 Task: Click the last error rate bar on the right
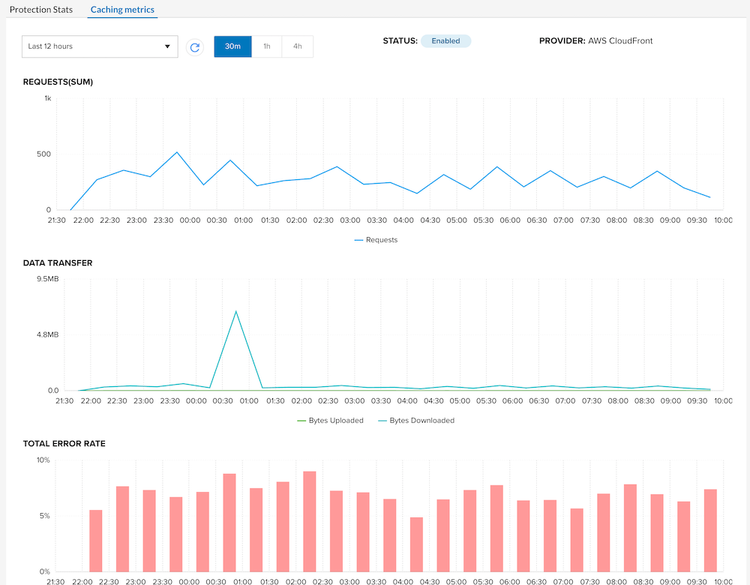click(710, 530)
